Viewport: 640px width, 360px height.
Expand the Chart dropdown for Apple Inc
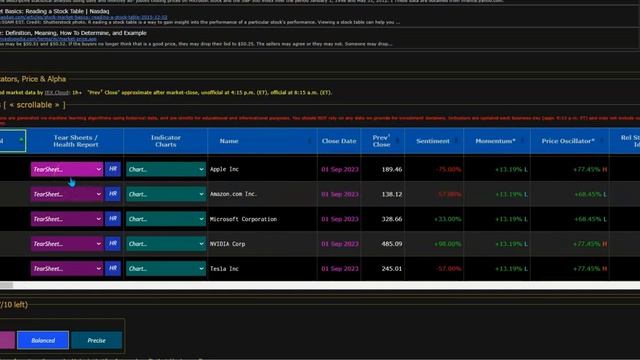click(x=166, y=169)
